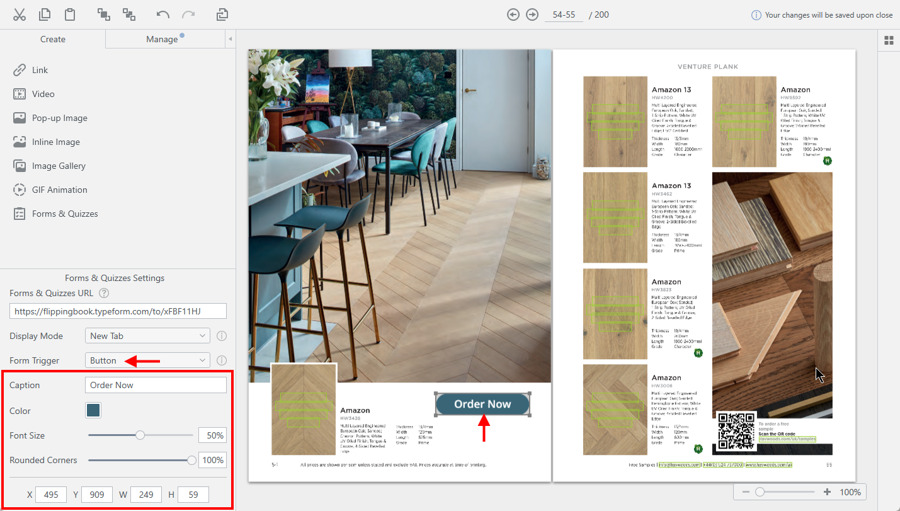The image size is (900, 511).
Task: Edit the W width field
Action: tap(146, 494)
